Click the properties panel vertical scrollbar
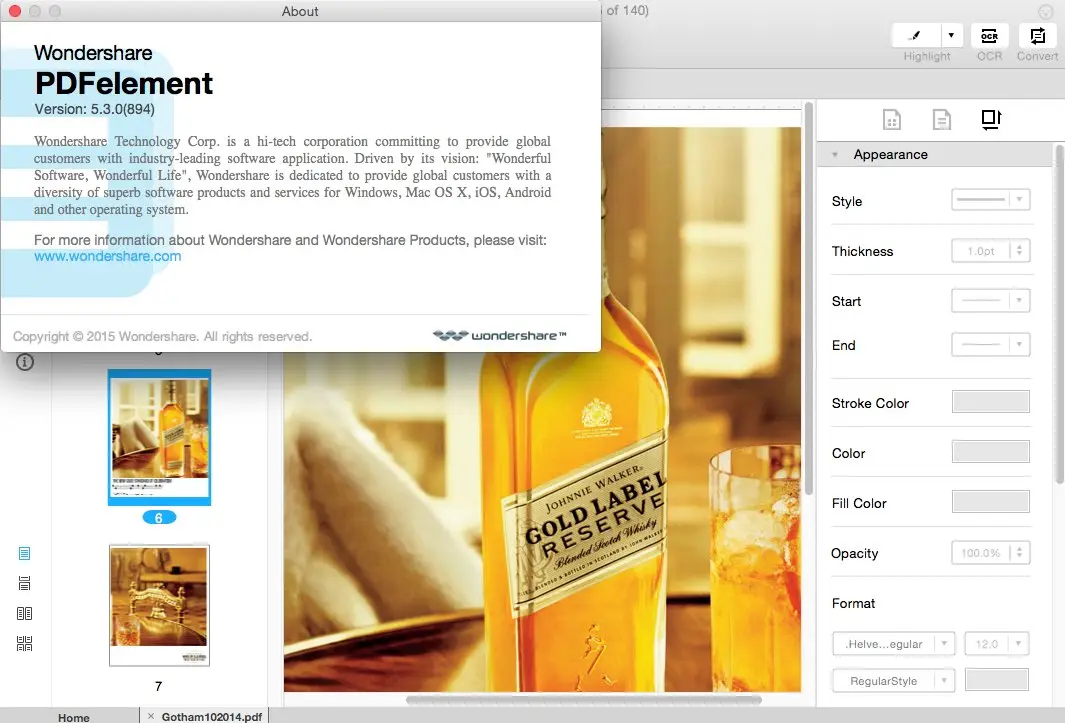The width and height of the screenshot is (1065, 723). click(x=1059, y=314)
